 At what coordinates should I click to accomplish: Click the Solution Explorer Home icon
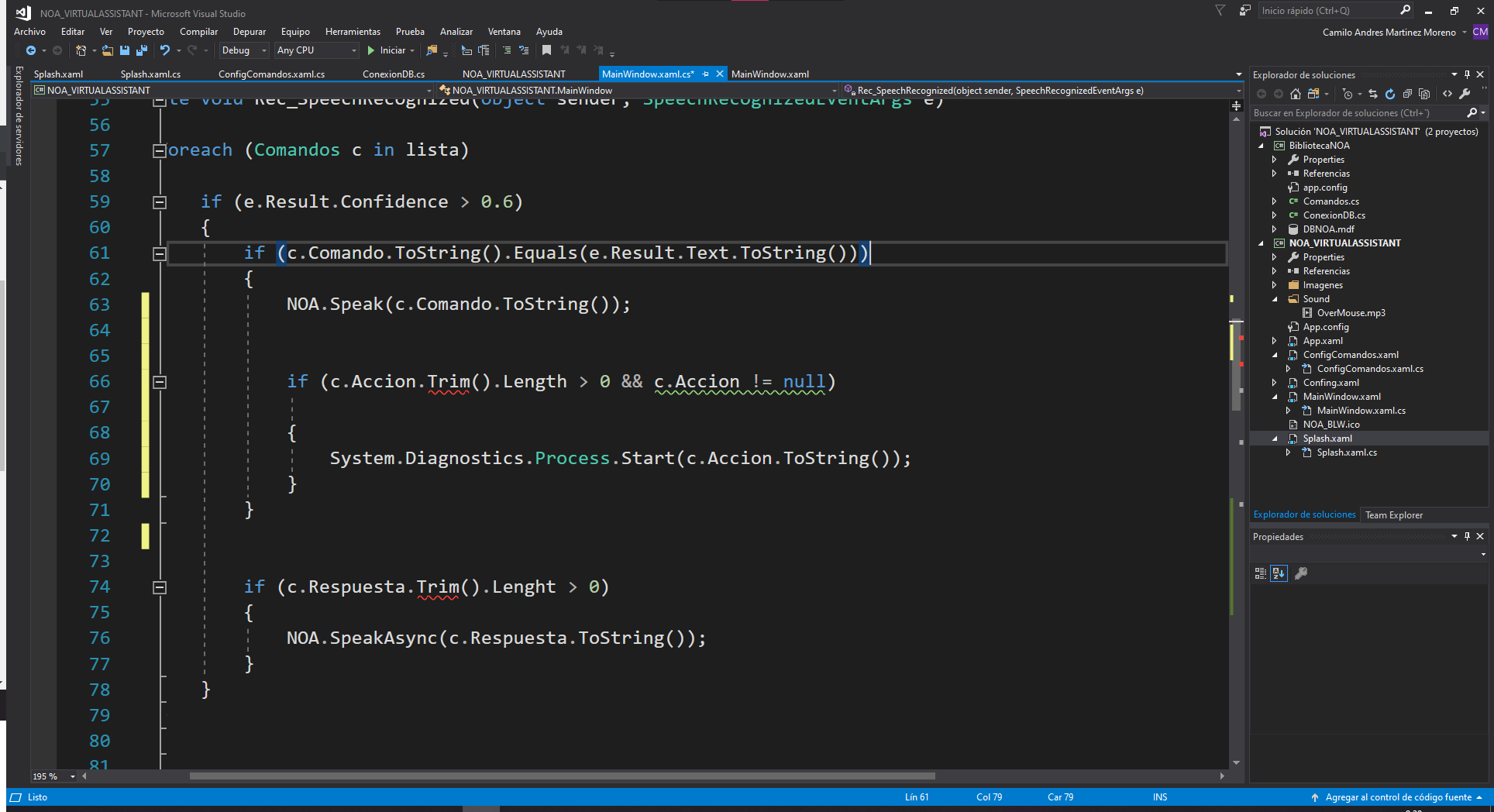pos(1296,94)
